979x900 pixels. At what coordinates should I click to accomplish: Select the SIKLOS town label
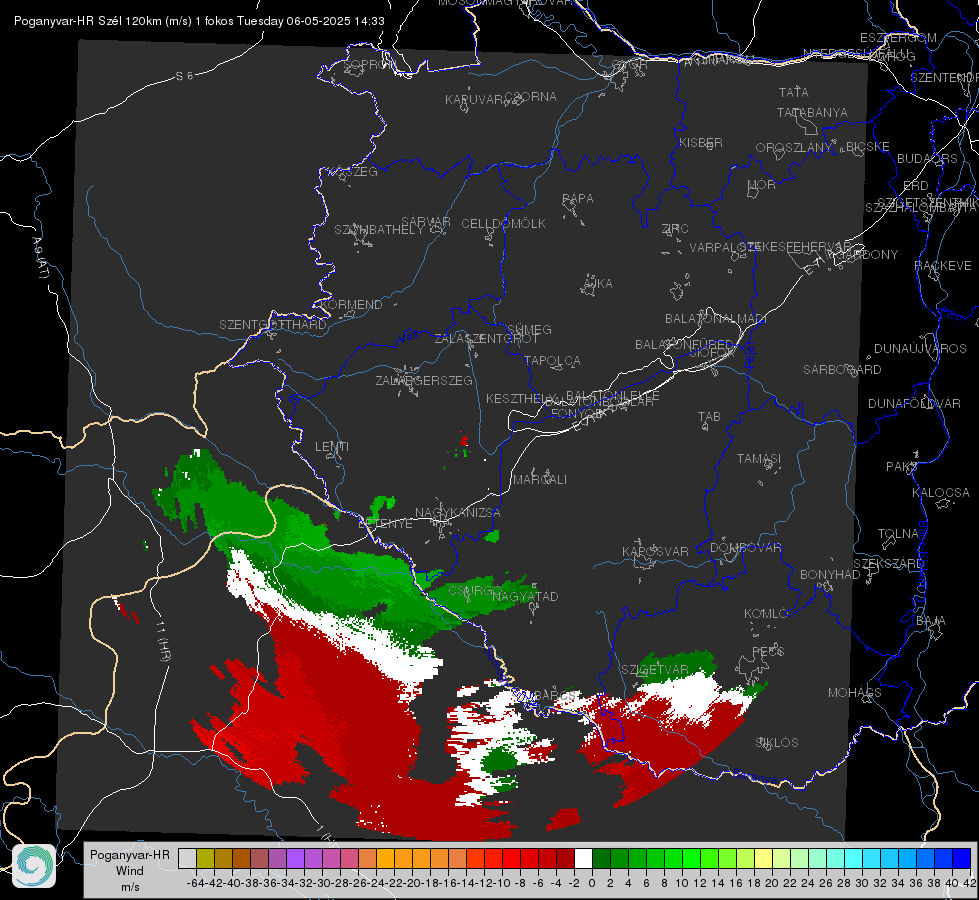[x=777, y=743]
